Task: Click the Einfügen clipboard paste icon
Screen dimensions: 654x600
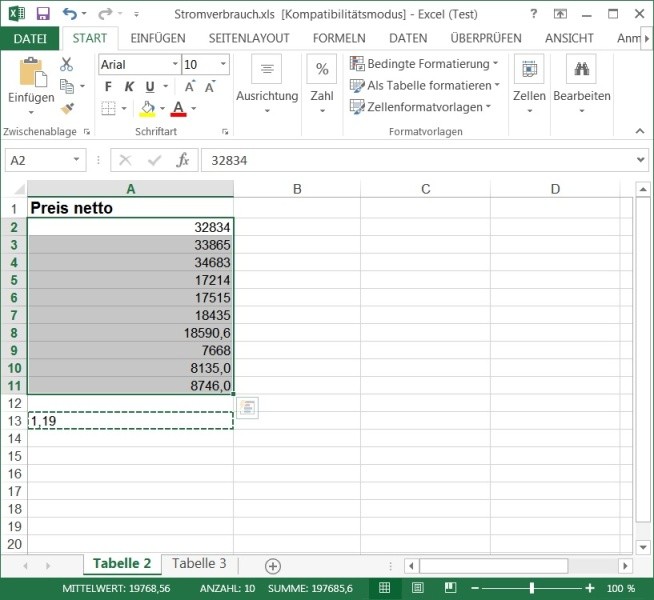Action: click(31, 72)
